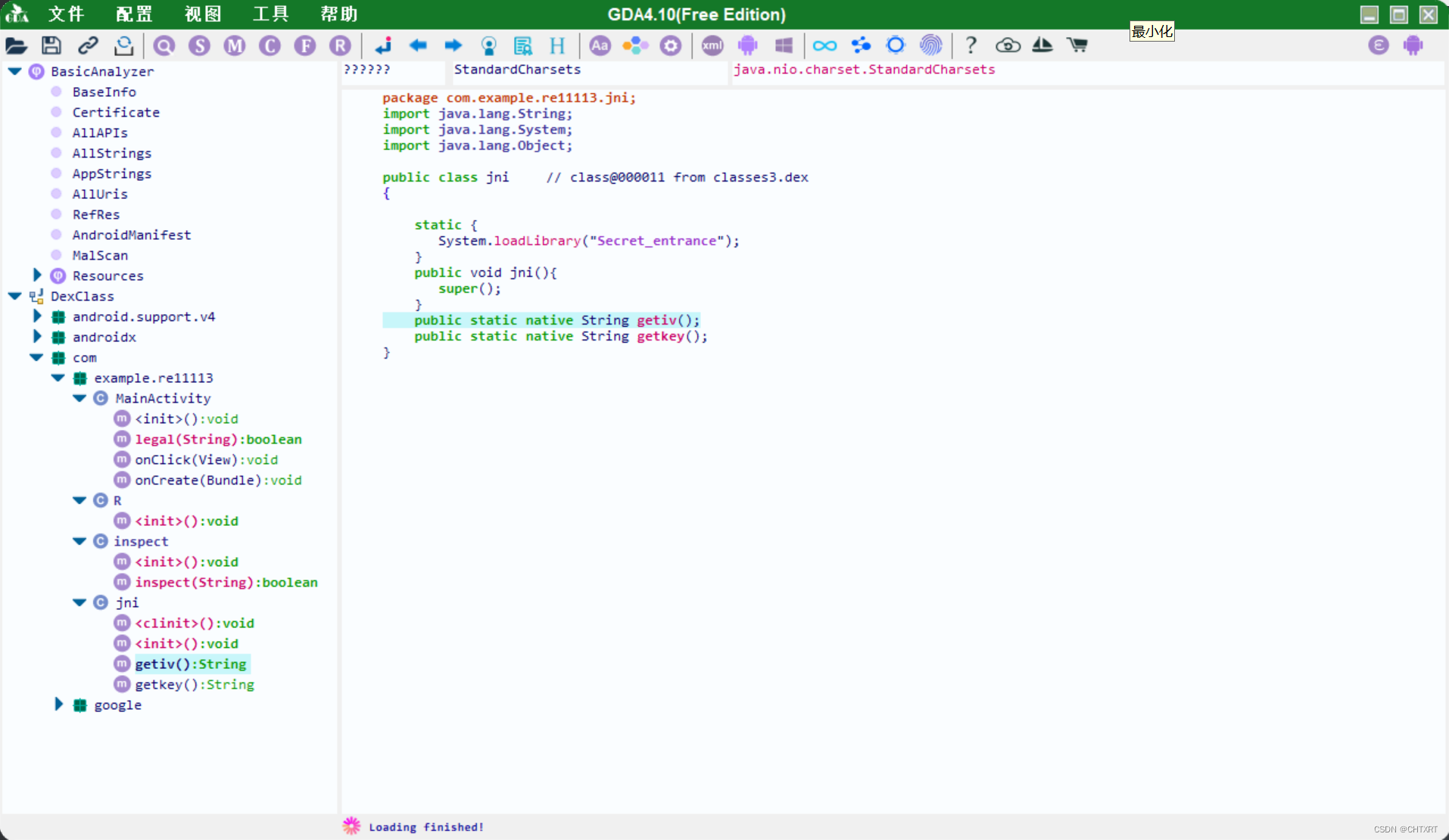Click the sailboat toolbar icon
The width and height of the screenshot is (1449, 840).
click(x=1042, y=45)
